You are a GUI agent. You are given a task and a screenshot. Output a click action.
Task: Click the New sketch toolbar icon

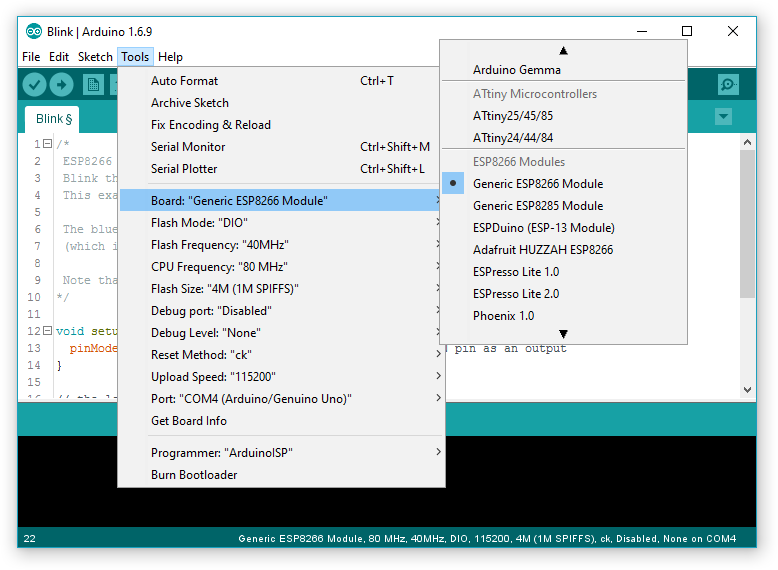pos(93,85)
